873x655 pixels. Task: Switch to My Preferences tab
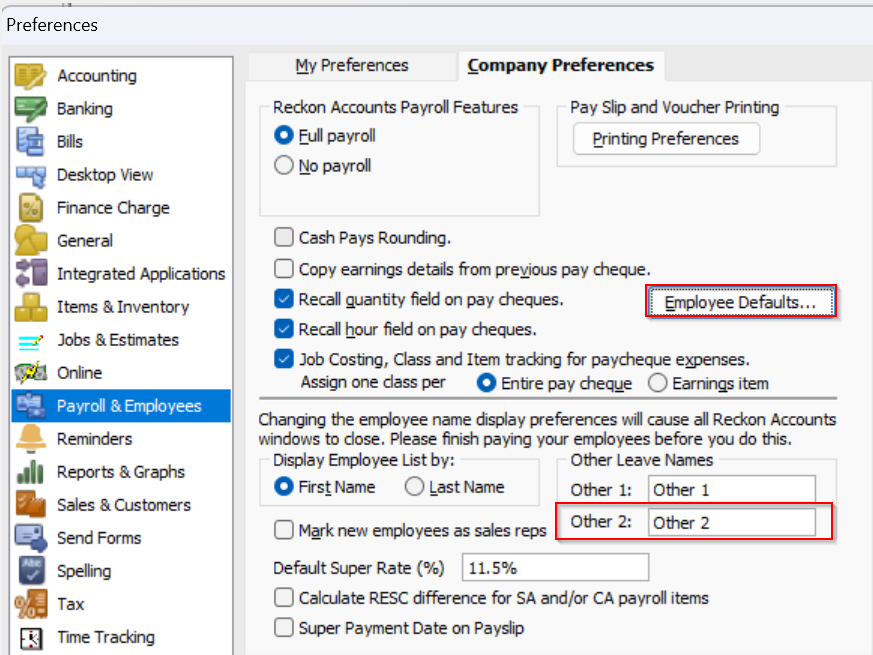point(351,65)
